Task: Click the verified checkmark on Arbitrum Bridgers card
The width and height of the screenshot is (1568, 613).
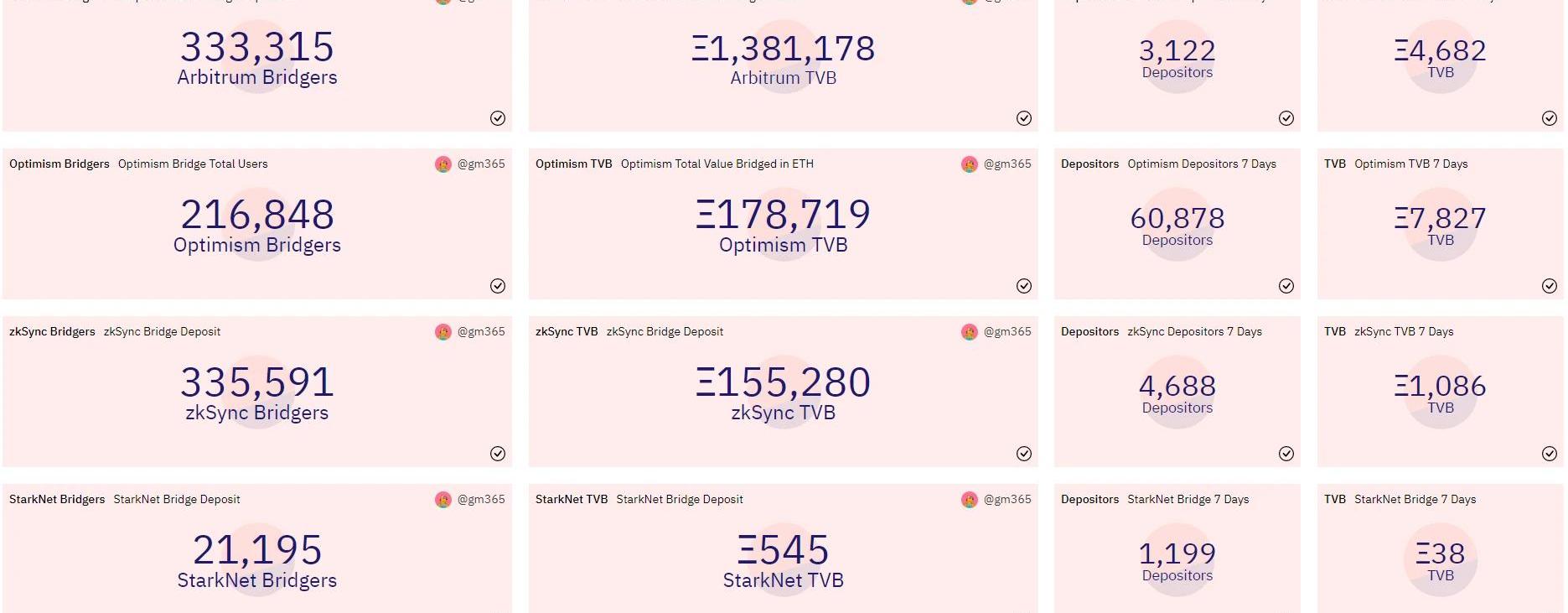Action: pos(498,118)
